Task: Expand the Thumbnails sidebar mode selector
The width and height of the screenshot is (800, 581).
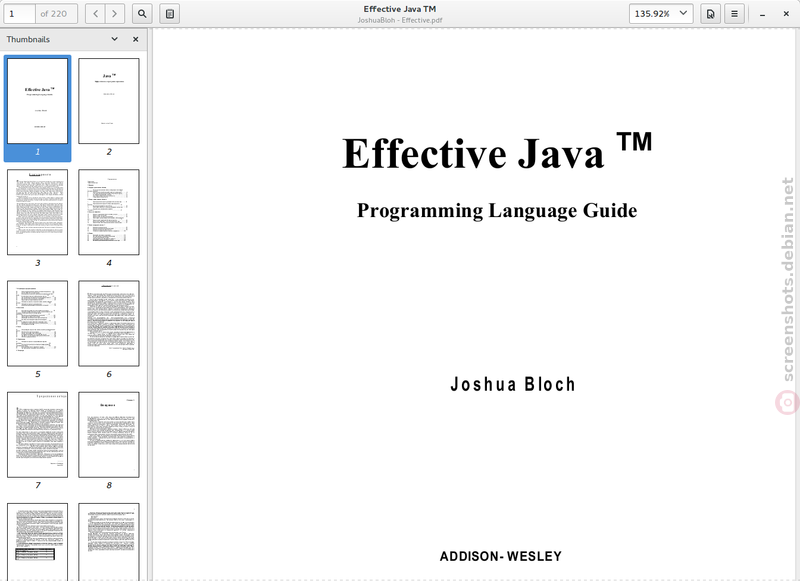Action: 115,39
